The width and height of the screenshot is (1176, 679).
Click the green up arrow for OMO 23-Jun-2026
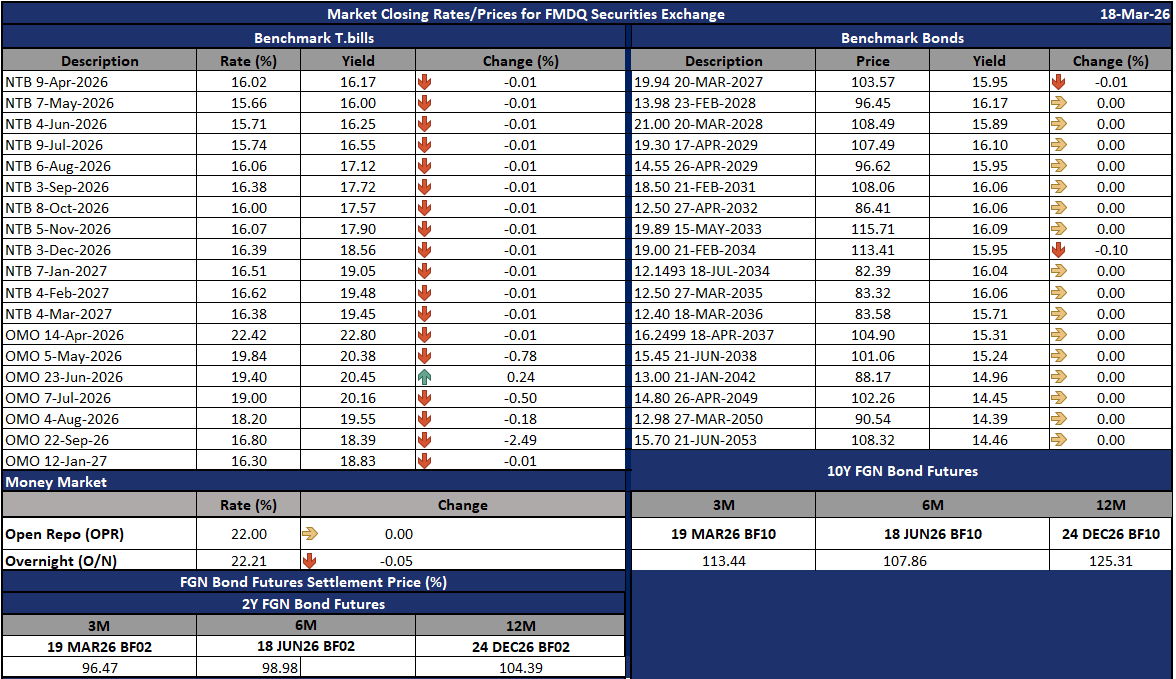(x=424, y=377)
